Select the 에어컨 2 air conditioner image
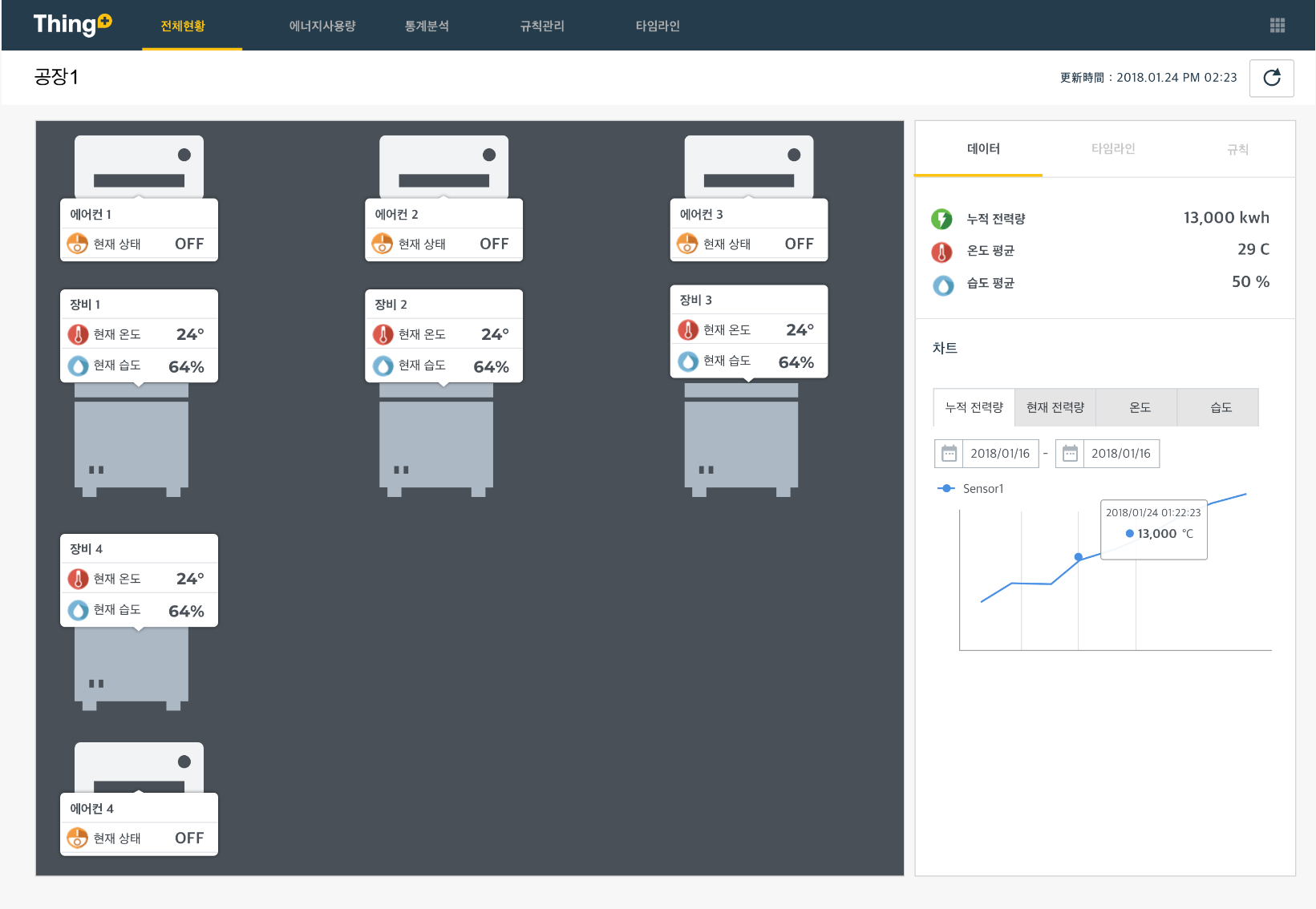Viewport: 1316px width, 909px height. [x=443, y=166]
